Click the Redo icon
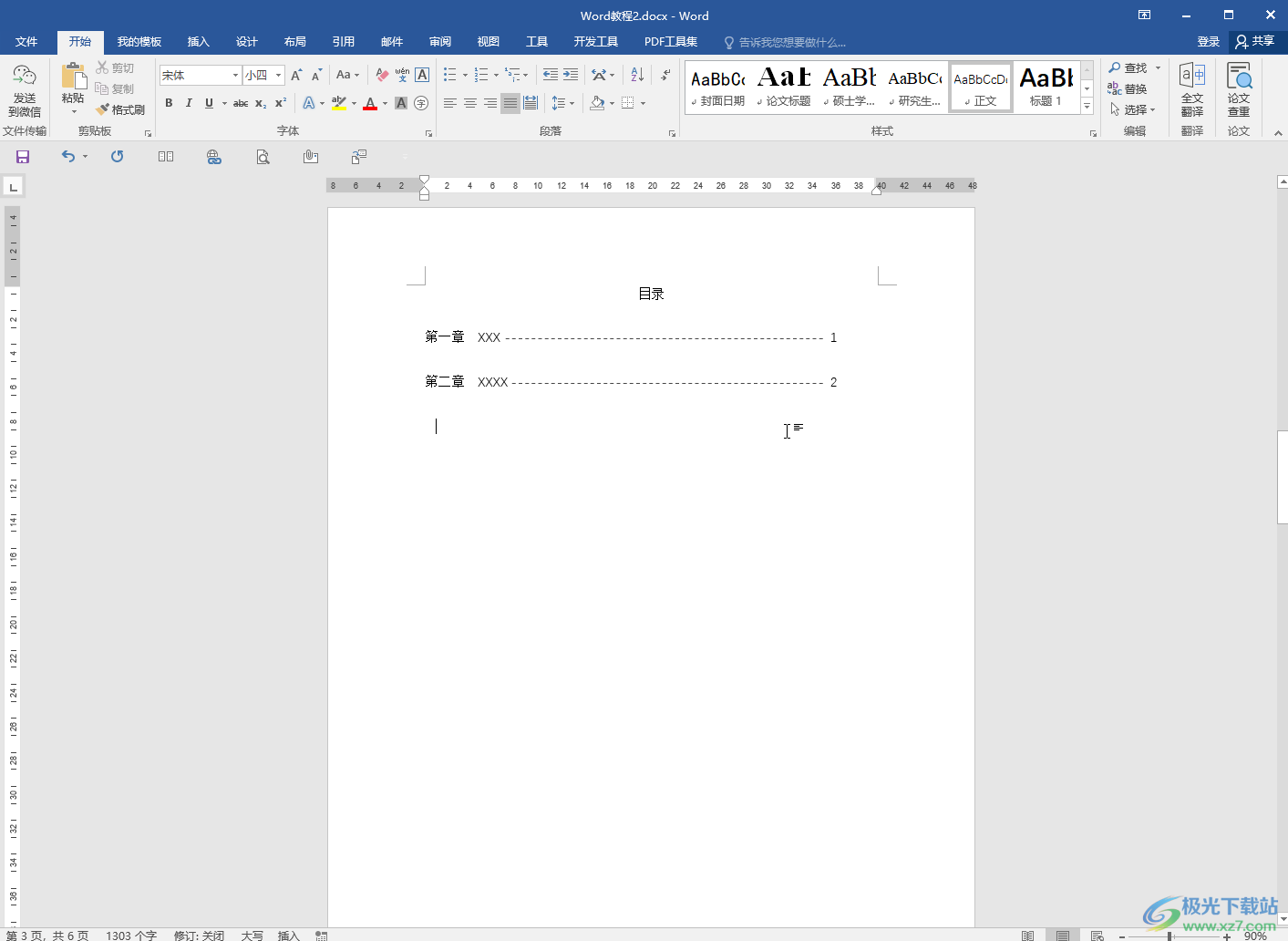The height and width of the screenshot is (941, 1288). click(117, 157)
